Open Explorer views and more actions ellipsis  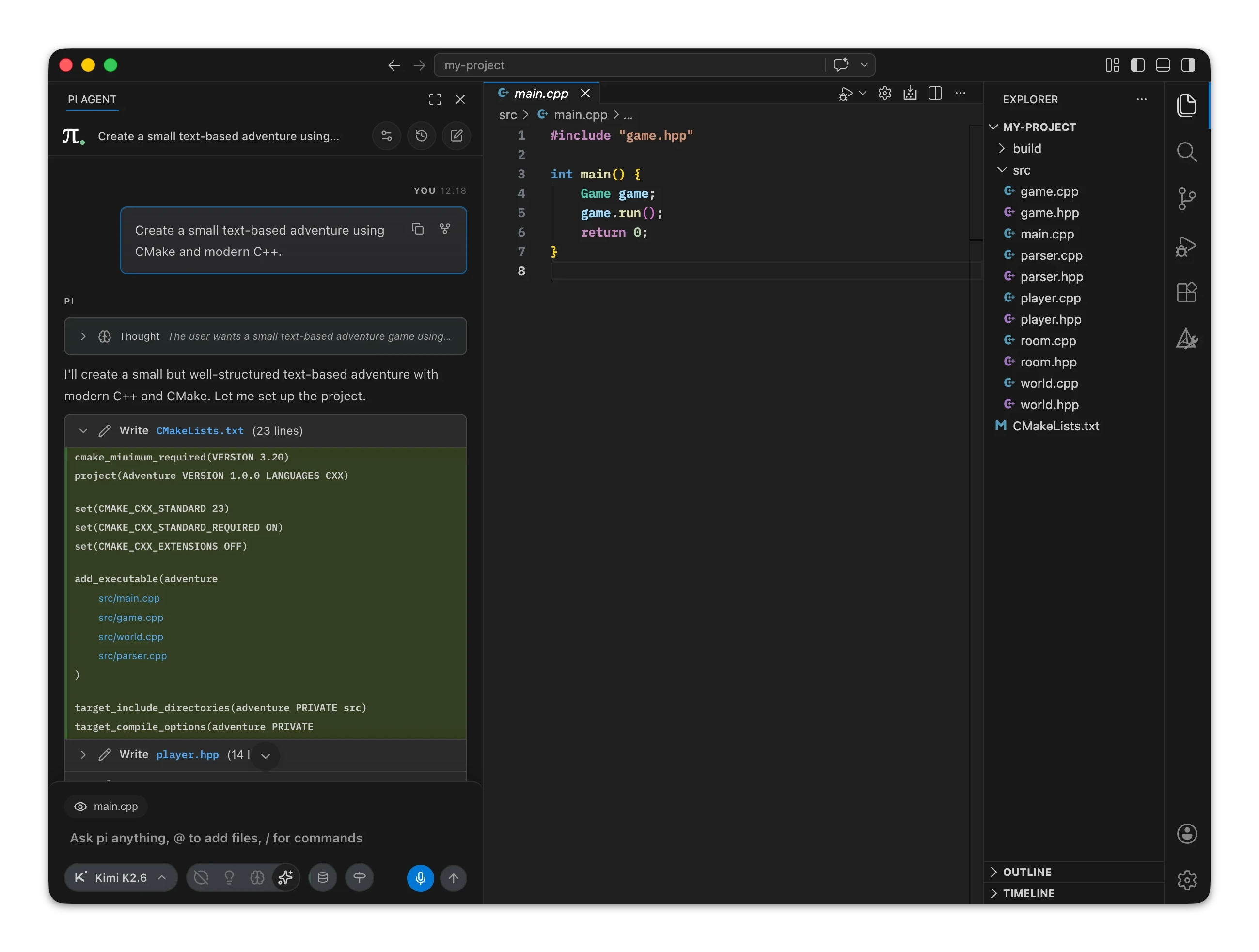1142,100
